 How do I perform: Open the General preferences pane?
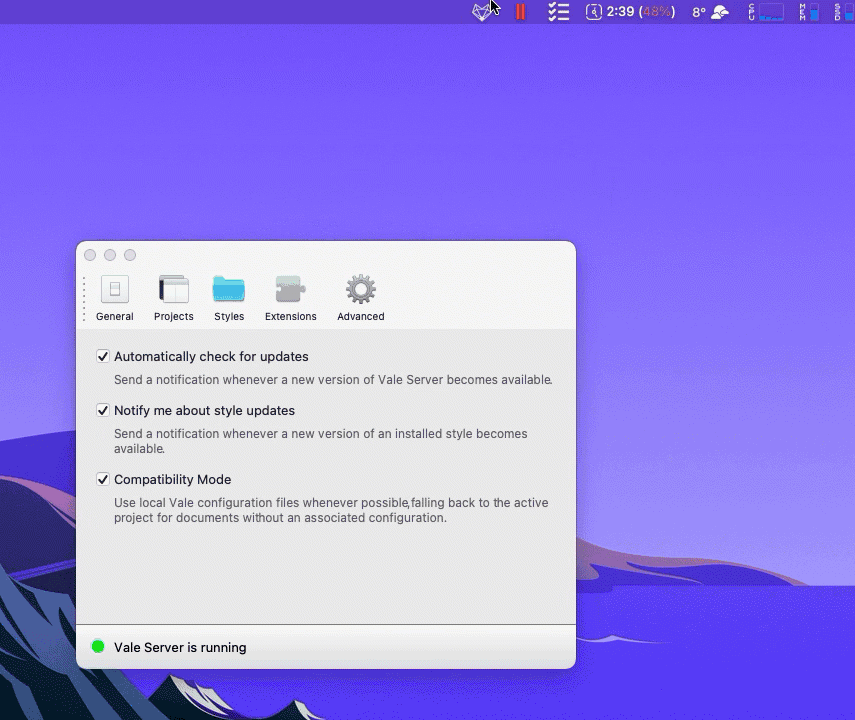115,298
